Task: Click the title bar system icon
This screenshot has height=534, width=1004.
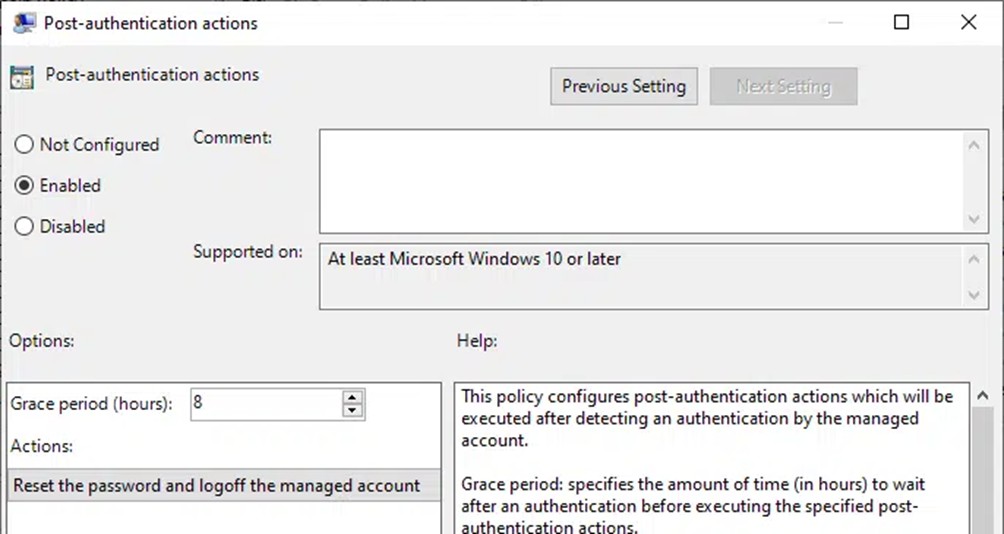Action: [24, 22]
